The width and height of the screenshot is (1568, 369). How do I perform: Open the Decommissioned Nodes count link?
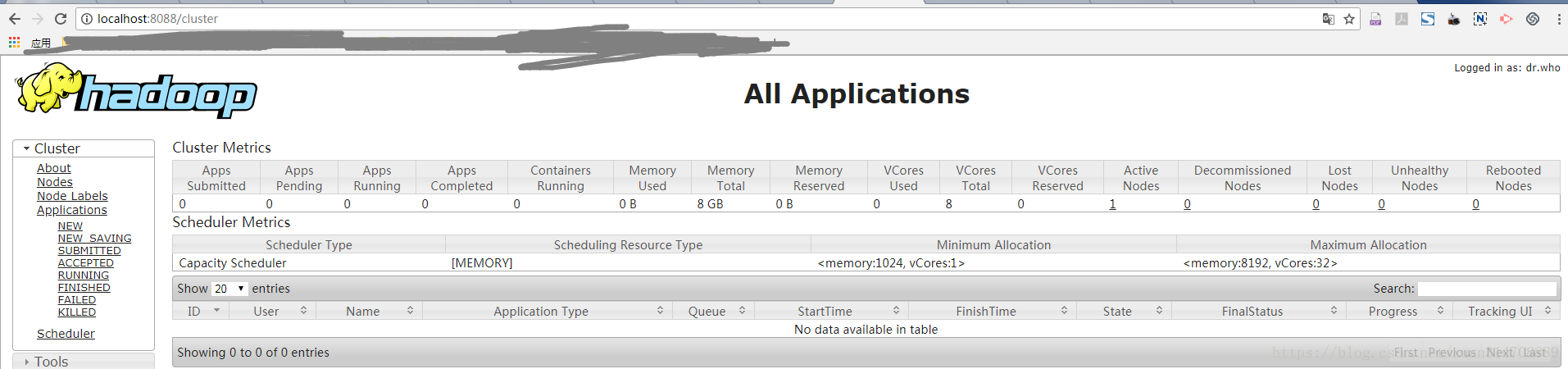1187,204
